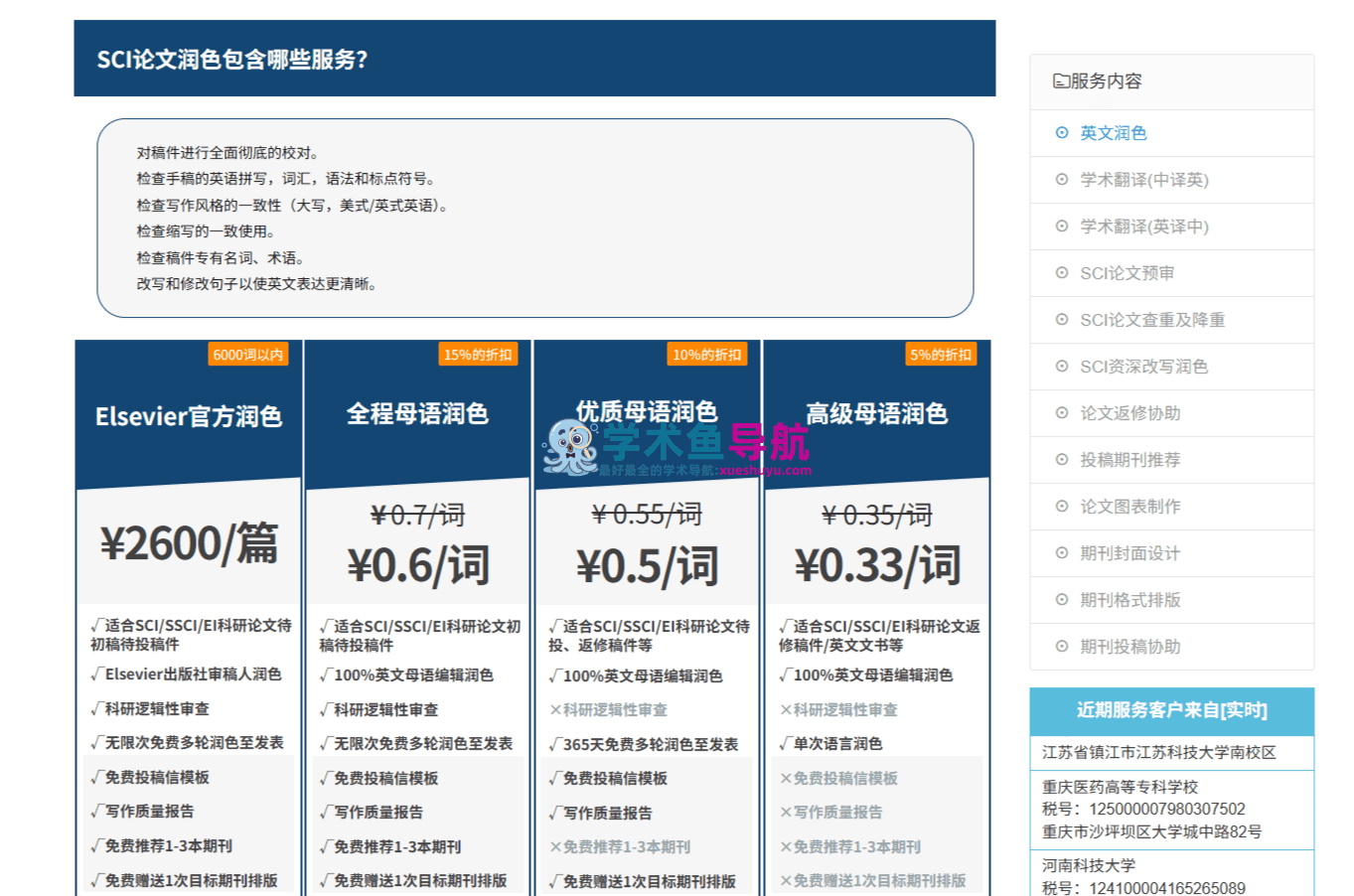Click 365天免费多轮润色至发表 feature row
Viewport: 1354px width, 896px height.
644,745
